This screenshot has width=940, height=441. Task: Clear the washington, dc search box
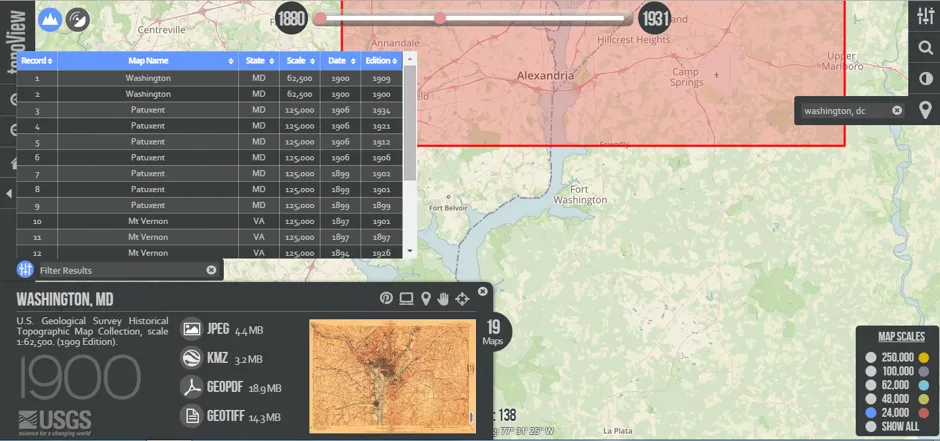[x=896, y=110]
